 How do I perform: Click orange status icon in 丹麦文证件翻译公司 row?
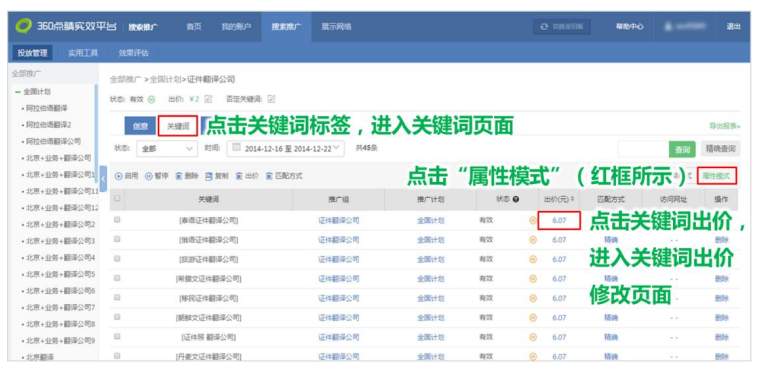(533, 357)
